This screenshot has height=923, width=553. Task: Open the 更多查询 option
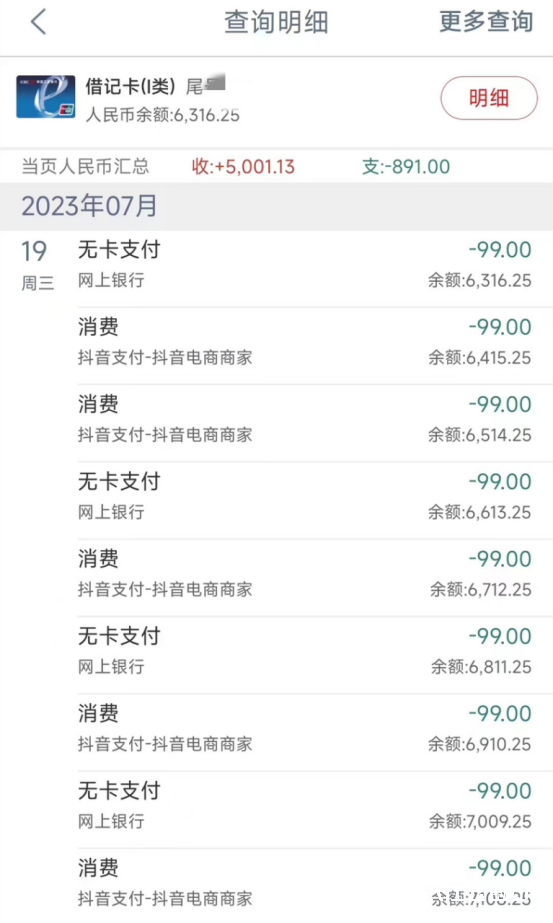[486, 22]
